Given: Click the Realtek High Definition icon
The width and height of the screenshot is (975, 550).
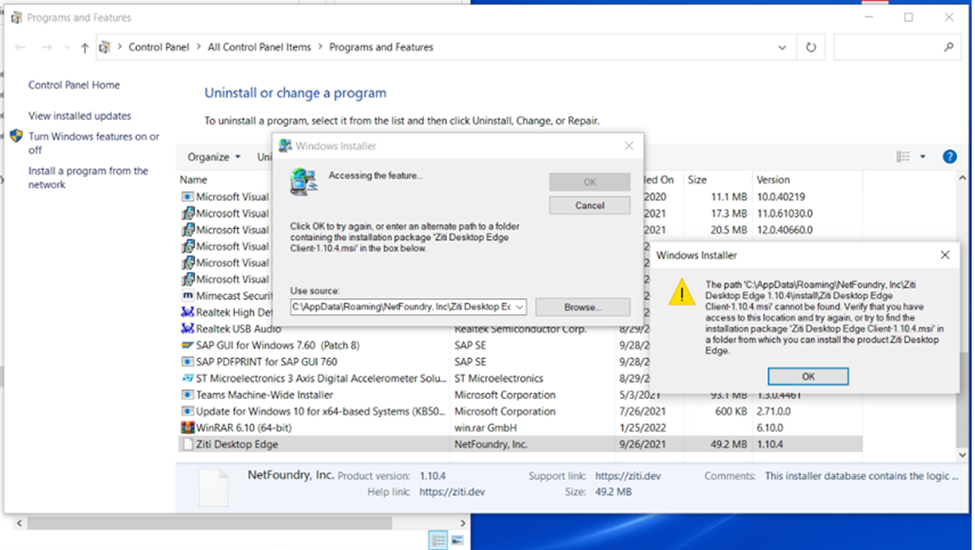Looking at the screenshot, I should (187, 312).
